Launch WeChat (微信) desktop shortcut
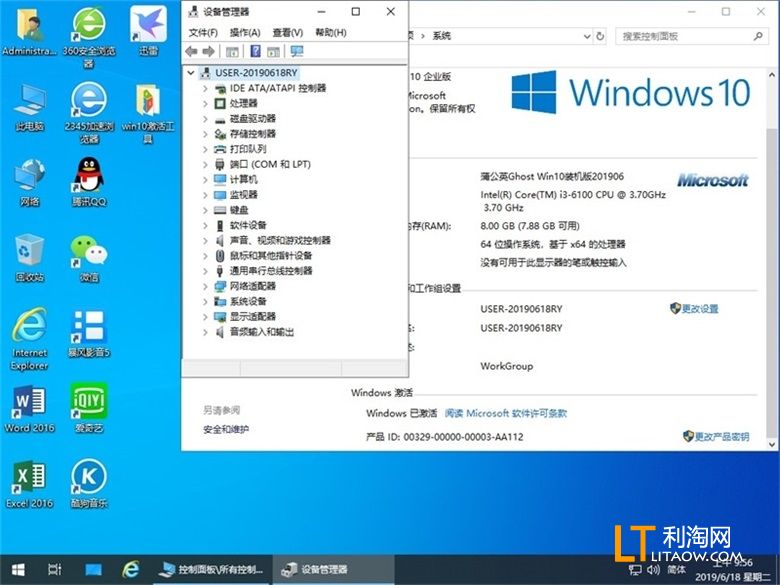Viewport: 780px width, 585px height. pos(89,258)
